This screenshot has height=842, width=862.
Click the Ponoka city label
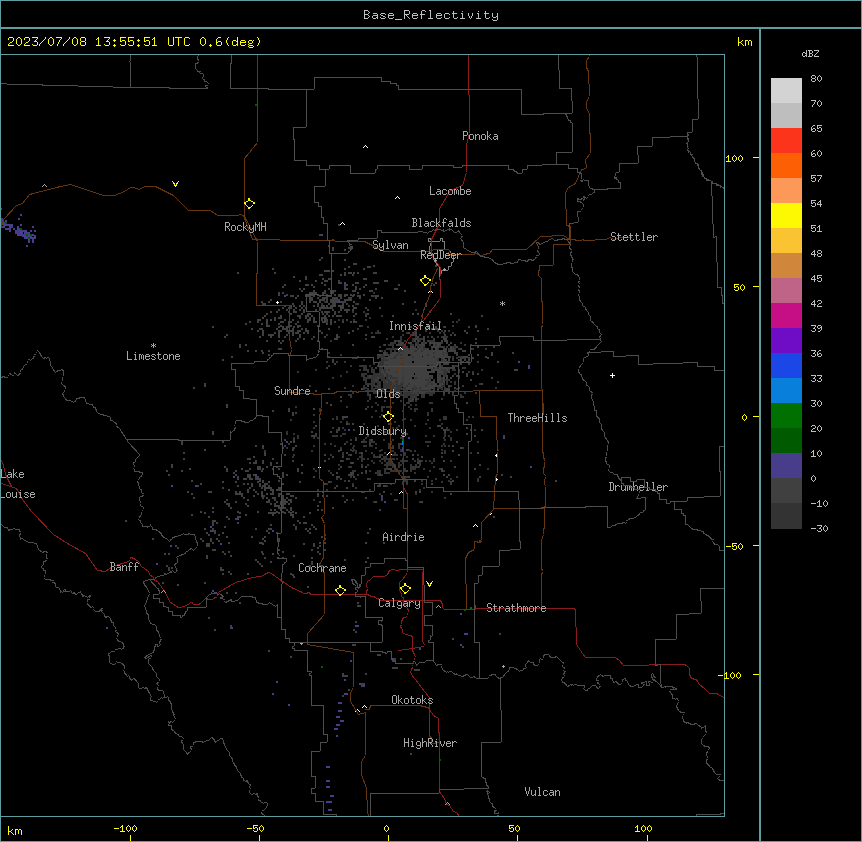(480, 136)
